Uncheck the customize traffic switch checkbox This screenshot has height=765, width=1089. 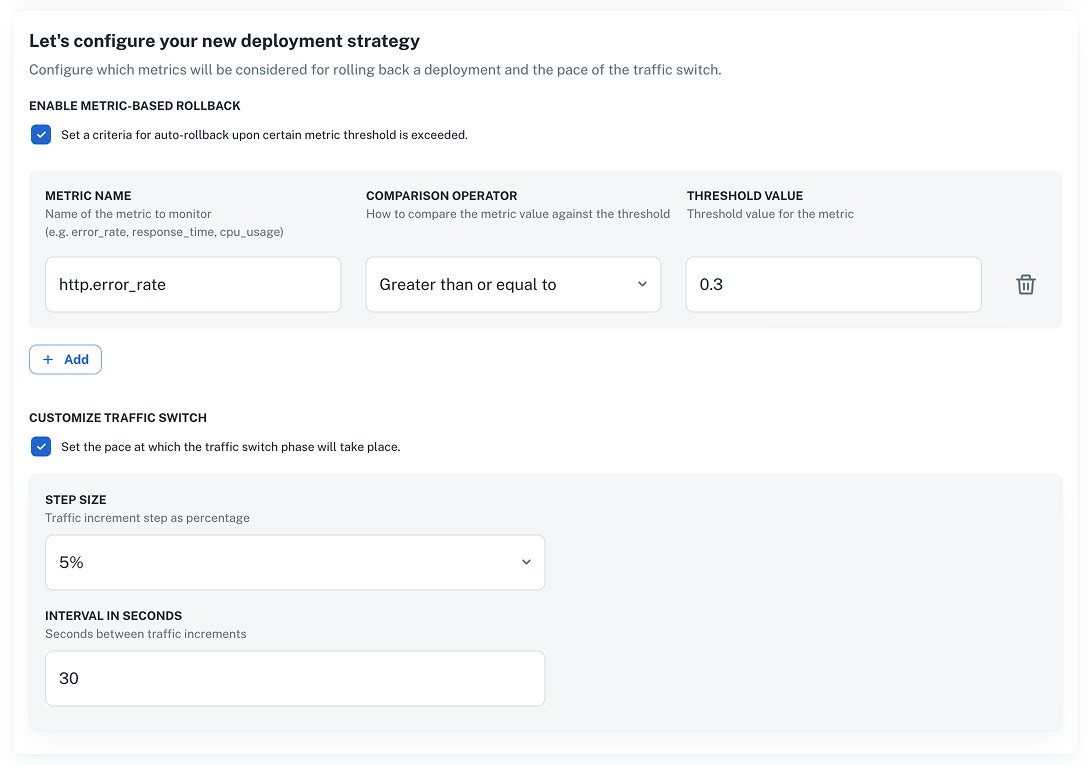click(41, 447)
